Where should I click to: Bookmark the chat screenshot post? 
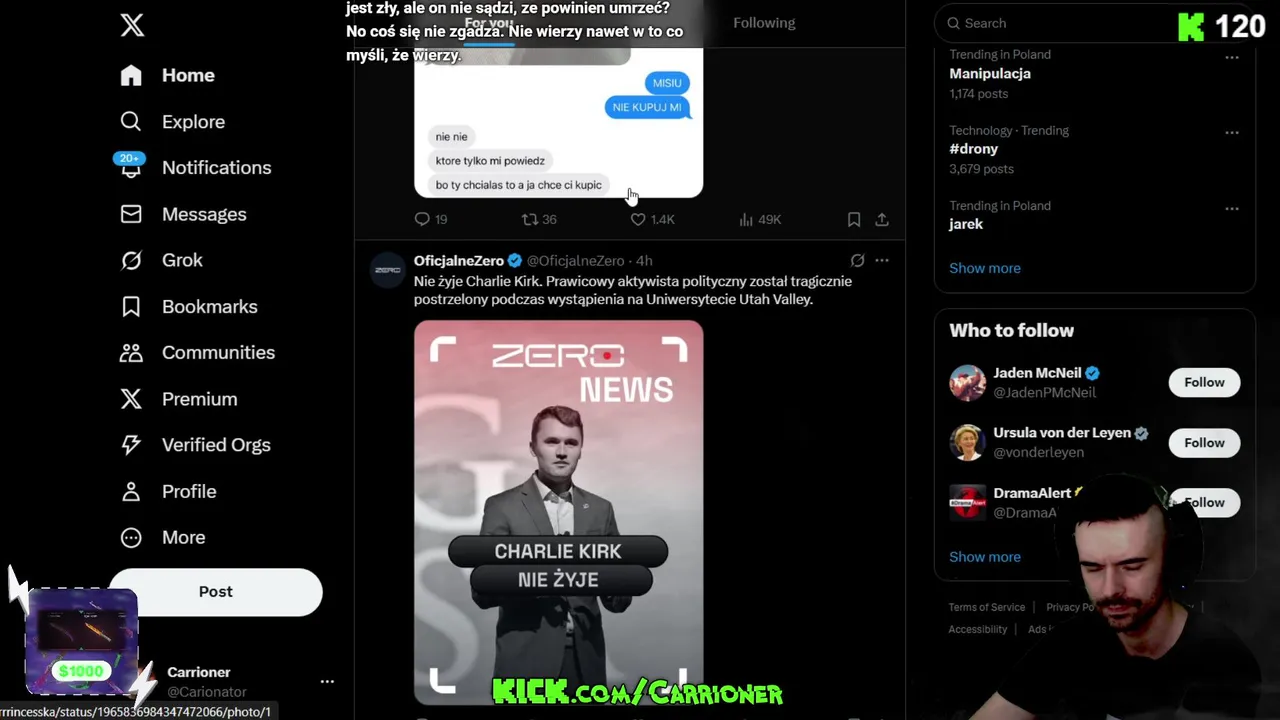pyautogui.click(x=854, y=219)
